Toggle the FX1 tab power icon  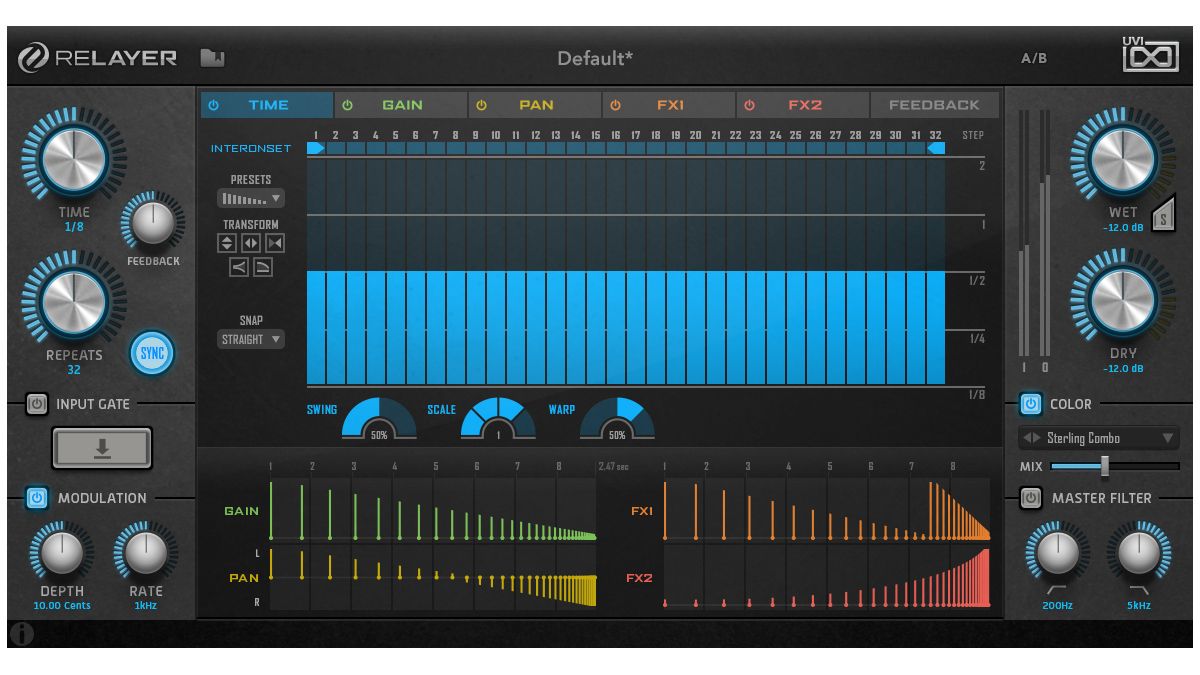[615, 105]
